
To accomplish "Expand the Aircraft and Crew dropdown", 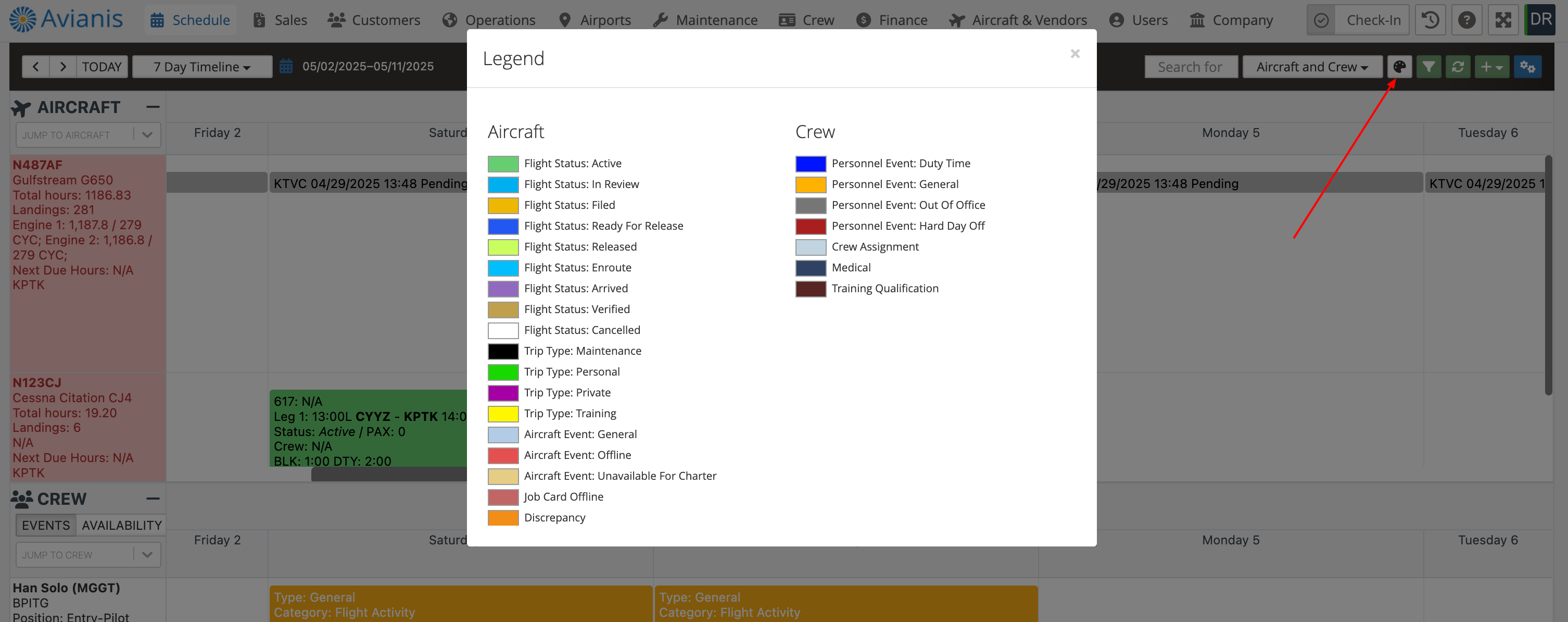I will tap(1312, 67).
